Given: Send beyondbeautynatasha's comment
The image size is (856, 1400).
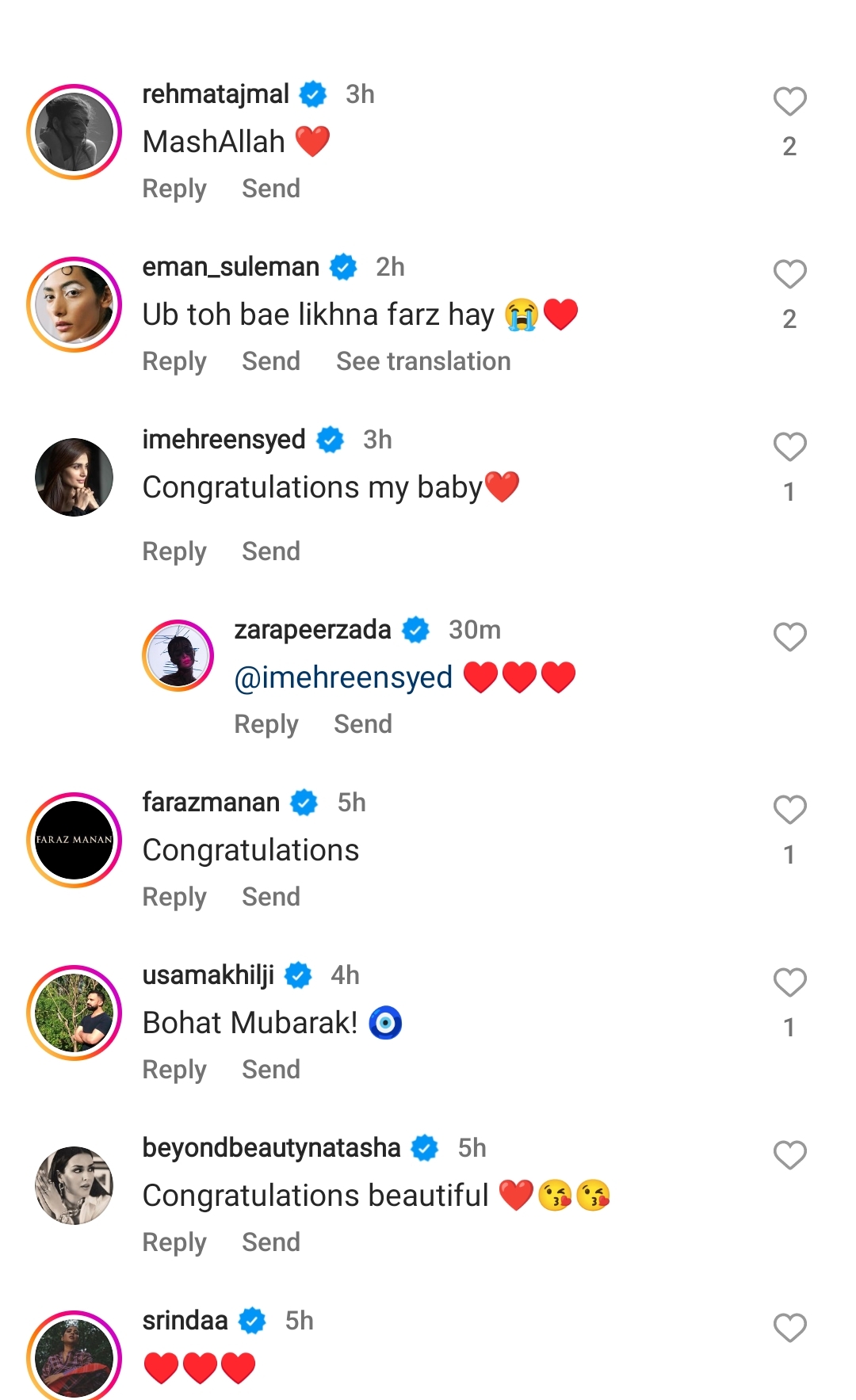Looking at the screenshot, I should 271,1242.
